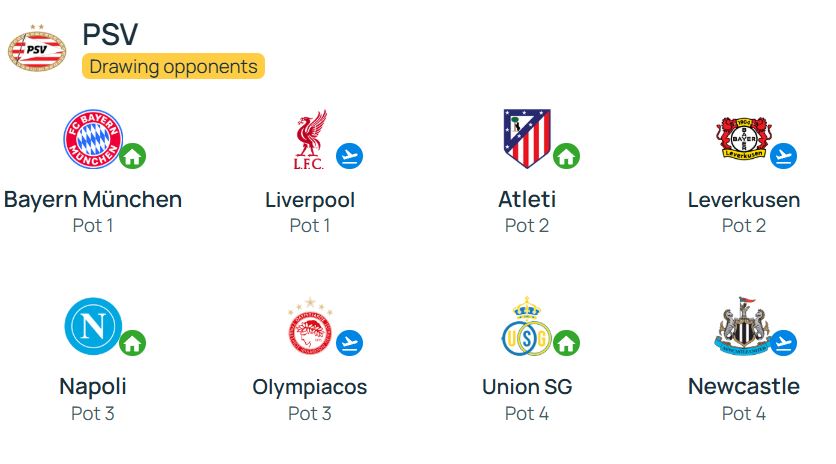The width and height of the screenshot is (836, 464).
Task: Open the Olympiacos red crest
Action: (x=310, y=326)
